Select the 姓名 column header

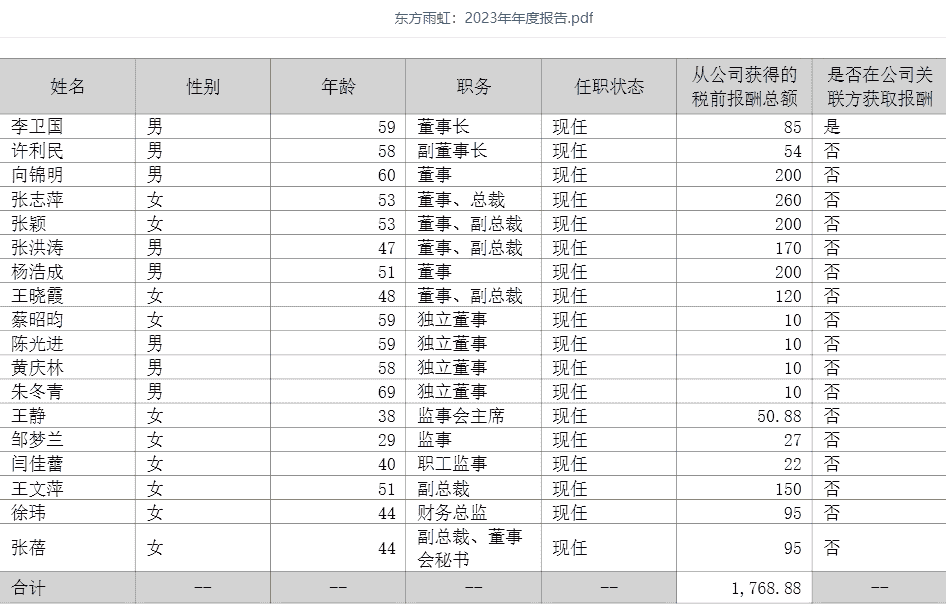tap(68, 86)
